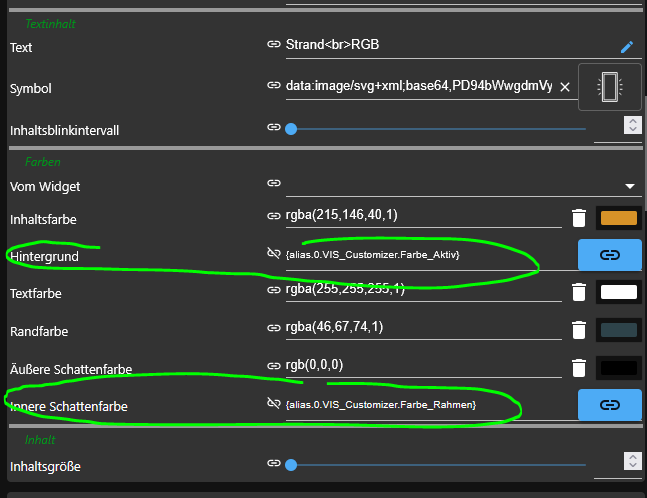Click the Inhaltsblinkintervall slider handle
This screenshot has height=498, width=647.
[291, 129]
